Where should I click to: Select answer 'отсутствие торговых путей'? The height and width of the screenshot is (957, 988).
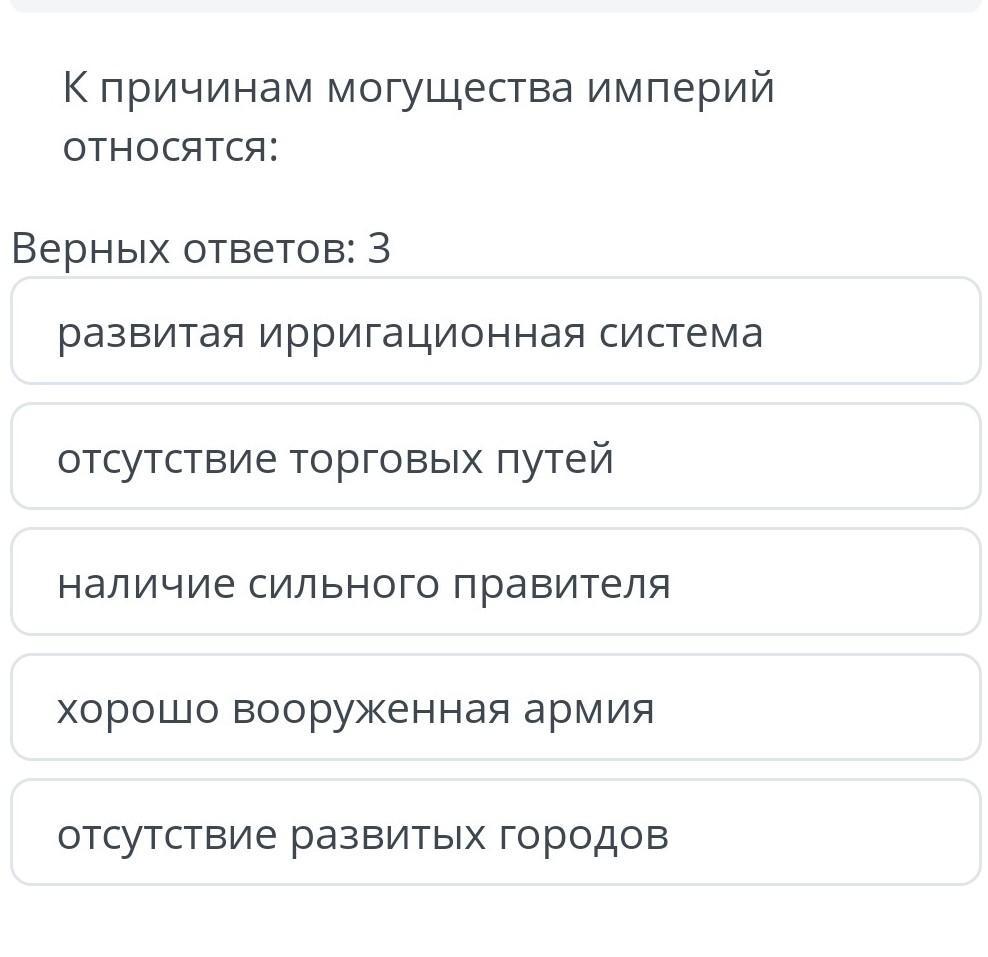tap(495, 458)
